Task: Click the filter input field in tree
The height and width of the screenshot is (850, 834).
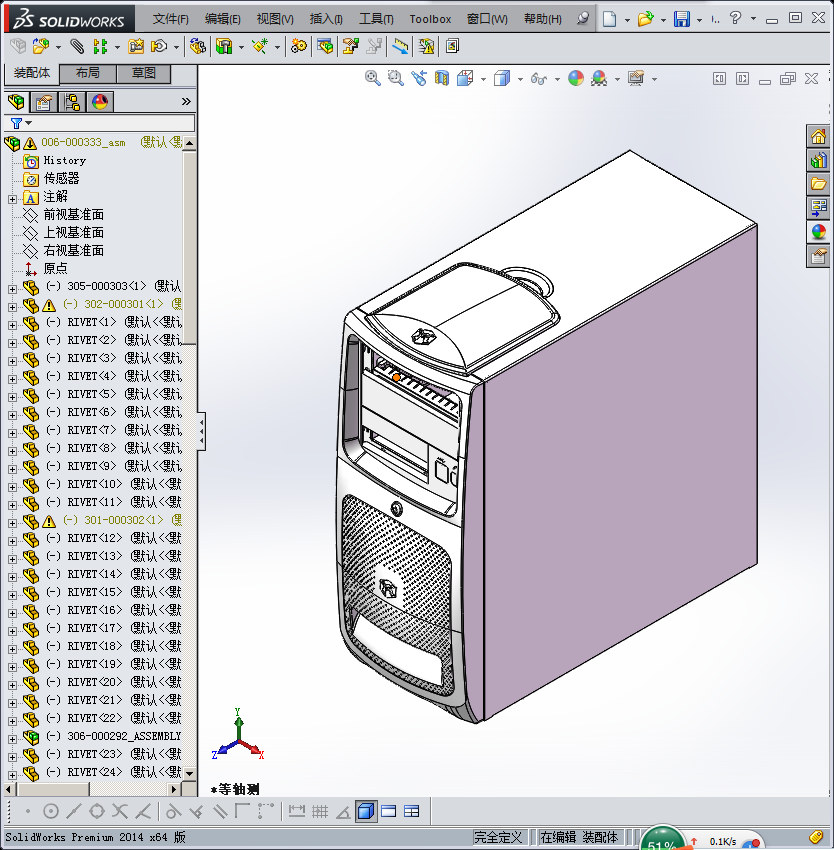Action: click(113, 124)
